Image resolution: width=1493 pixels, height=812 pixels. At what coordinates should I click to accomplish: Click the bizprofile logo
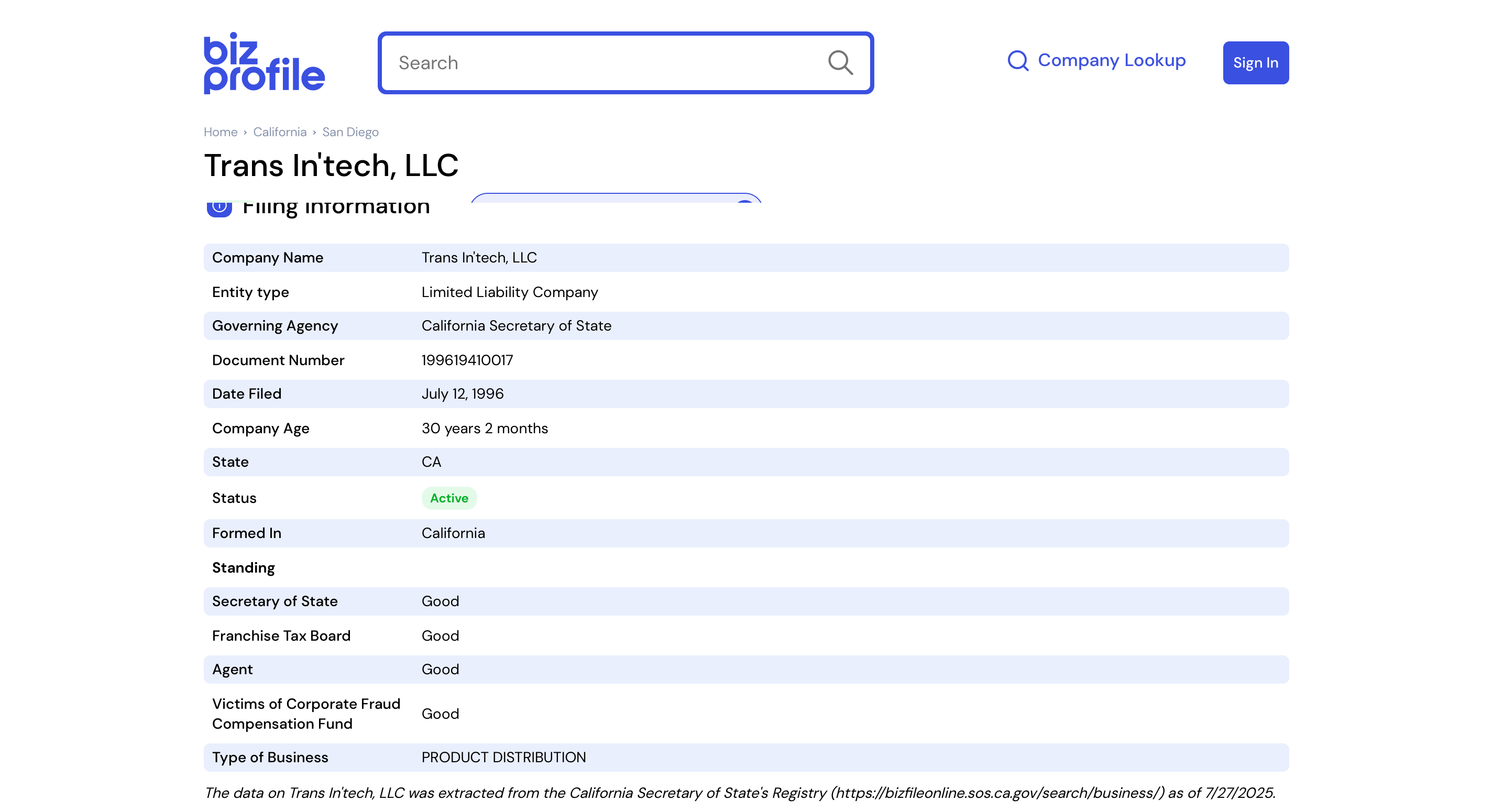[x=265, y=62]
